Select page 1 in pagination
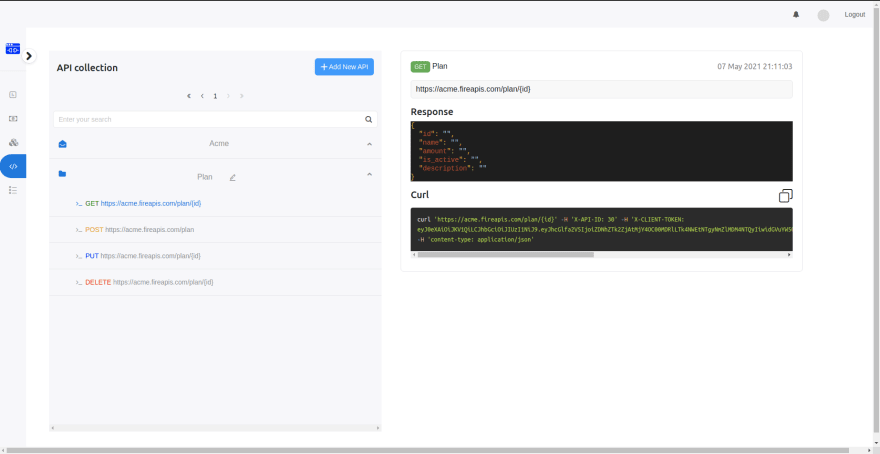 215,96
